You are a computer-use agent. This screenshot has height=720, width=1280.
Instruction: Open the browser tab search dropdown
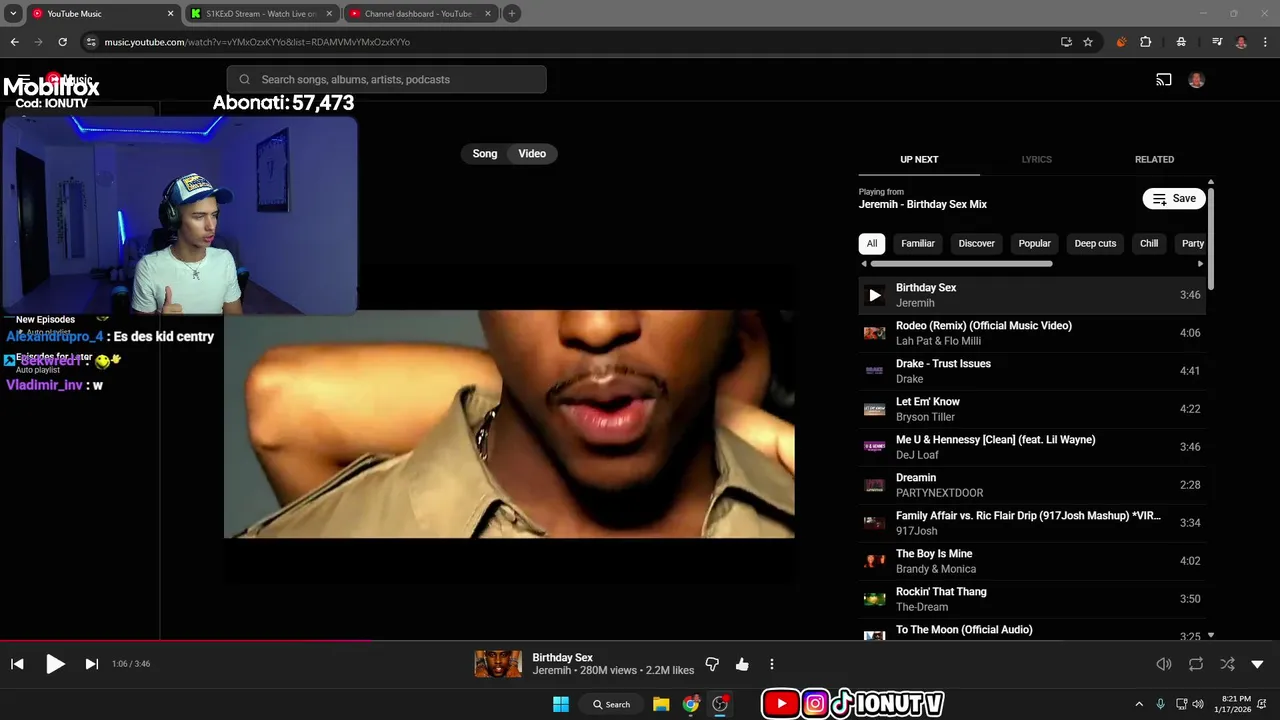pos(13,14)
